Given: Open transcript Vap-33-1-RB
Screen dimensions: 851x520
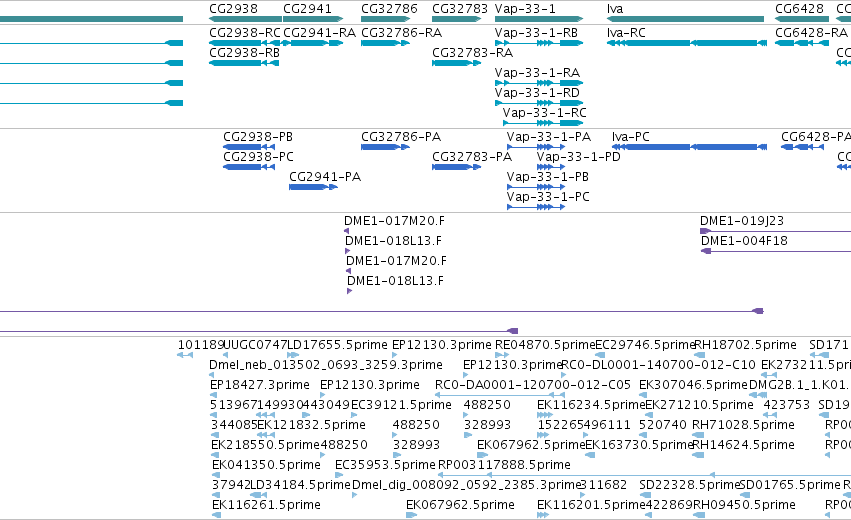Looking at the screenshot, I should tap(536, 33).
